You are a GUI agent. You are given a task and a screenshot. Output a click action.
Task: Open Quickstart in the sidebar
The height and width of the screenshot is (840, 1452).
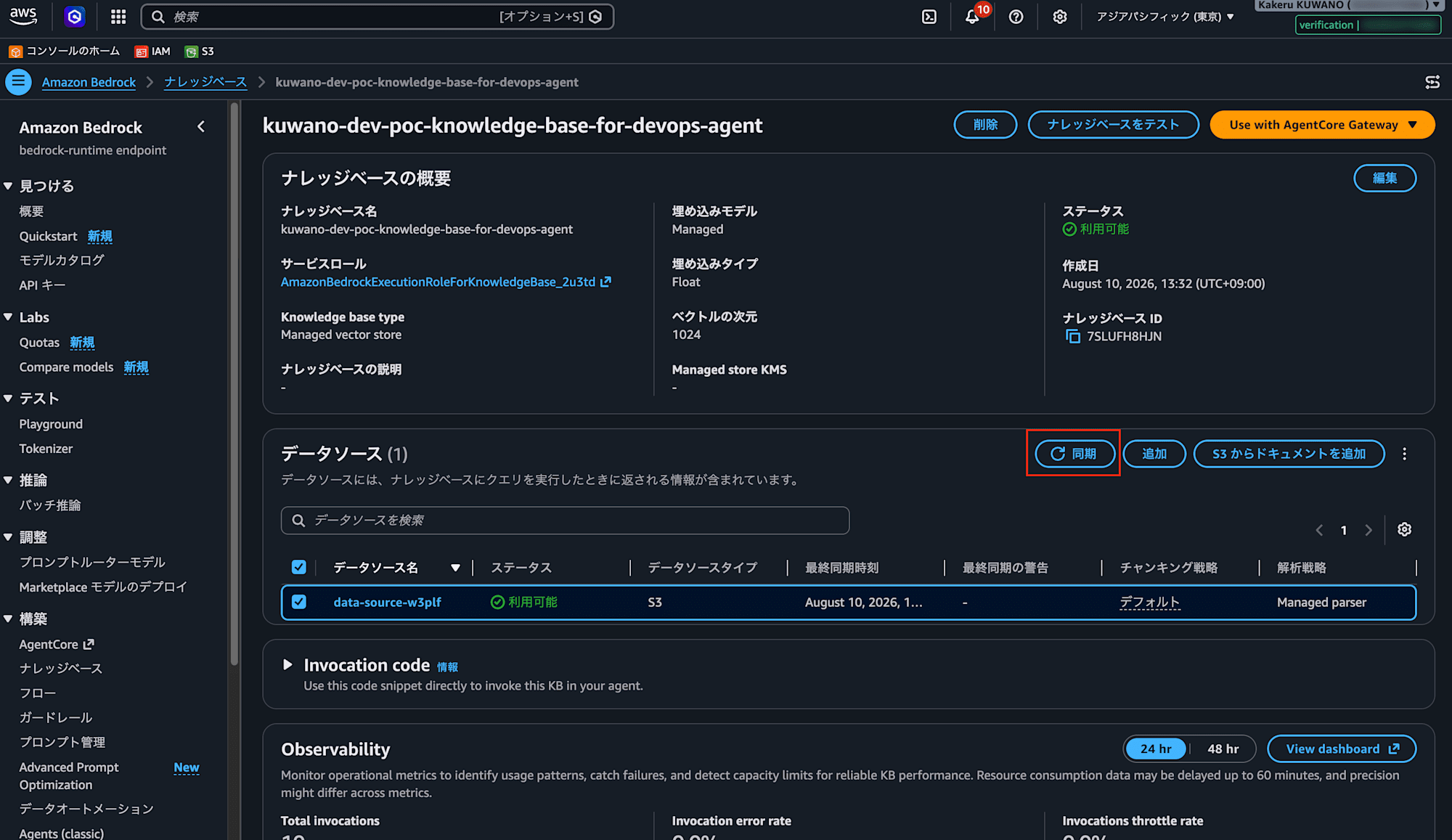click(x=48, y=236)
